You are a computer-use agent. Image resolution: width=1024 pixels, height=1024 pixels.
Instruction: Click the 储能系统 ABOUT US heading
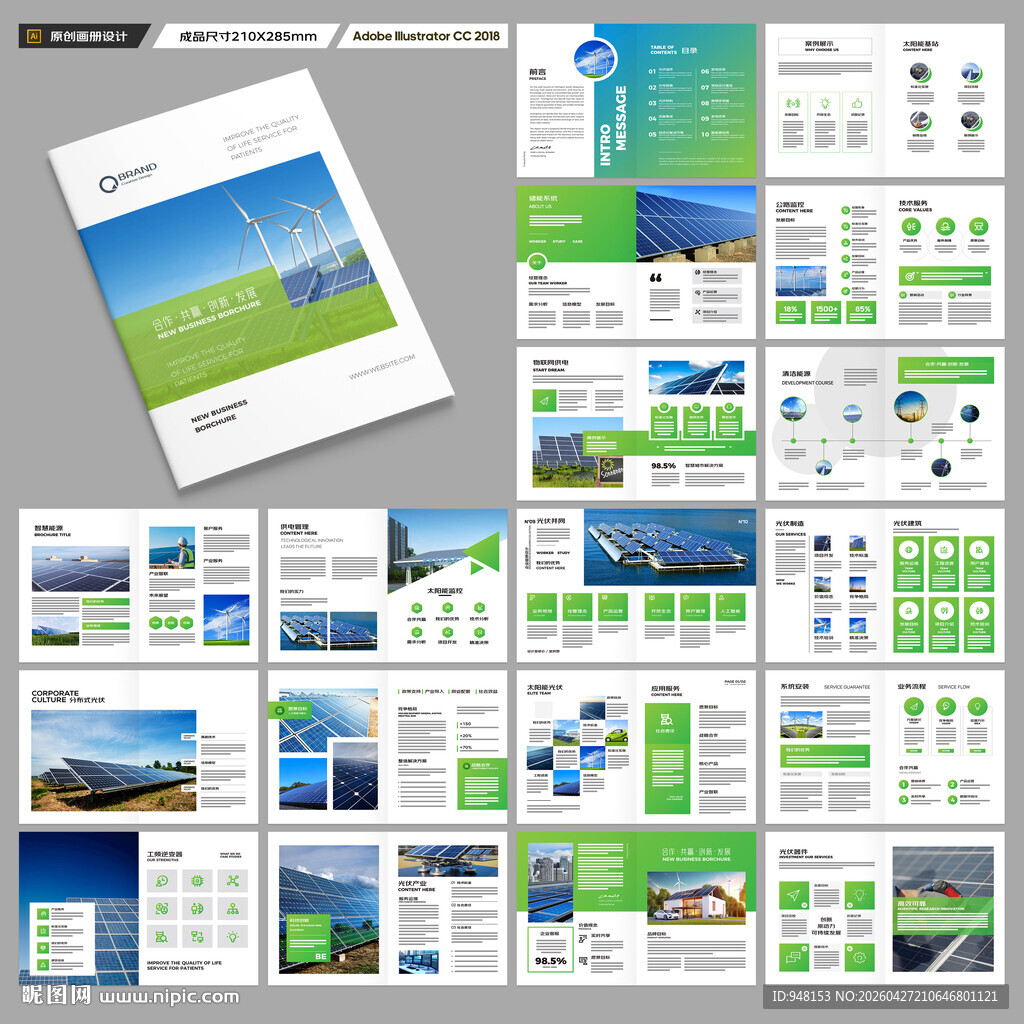click(543, 202)
